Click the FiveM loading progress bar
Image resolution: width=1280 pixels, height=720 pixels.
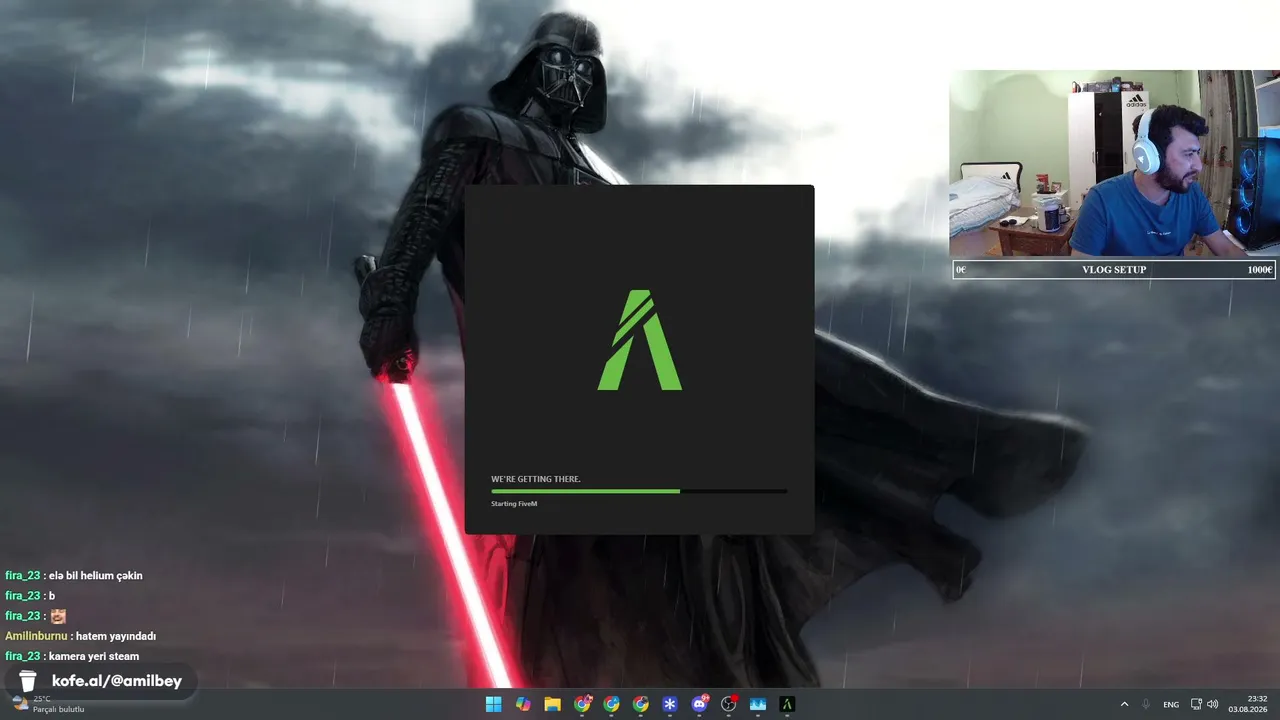(x=639, y=491)
